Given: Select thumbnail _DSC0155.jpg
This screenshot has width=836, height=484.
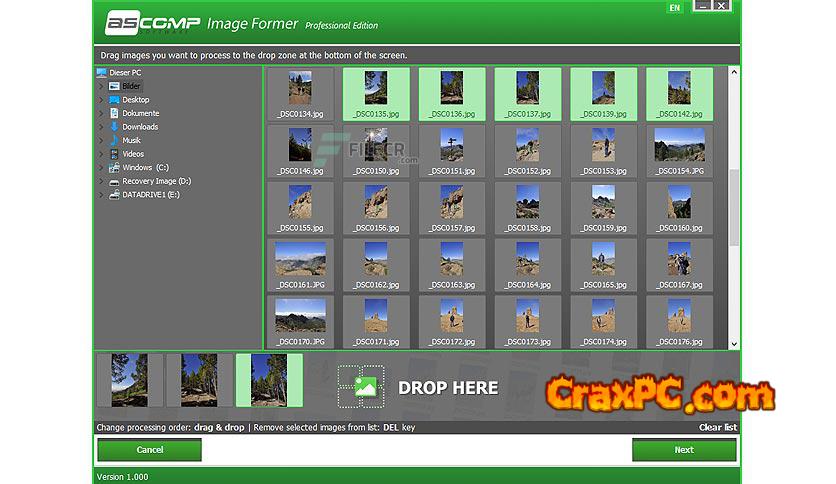Looking at the screenshot, I should [301, 208].
